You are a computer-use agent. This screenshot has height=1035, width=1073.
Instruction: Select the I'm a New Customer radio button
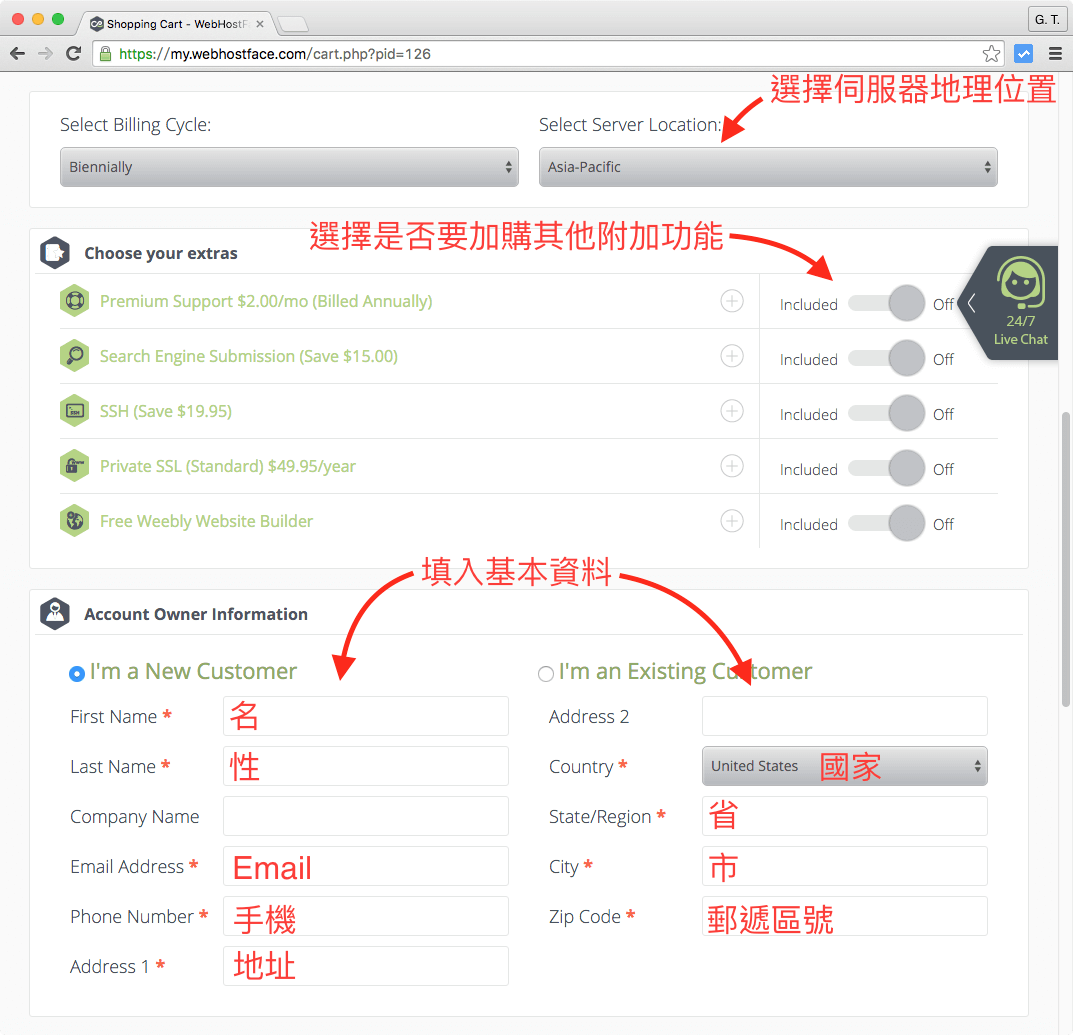click(77, 674)
